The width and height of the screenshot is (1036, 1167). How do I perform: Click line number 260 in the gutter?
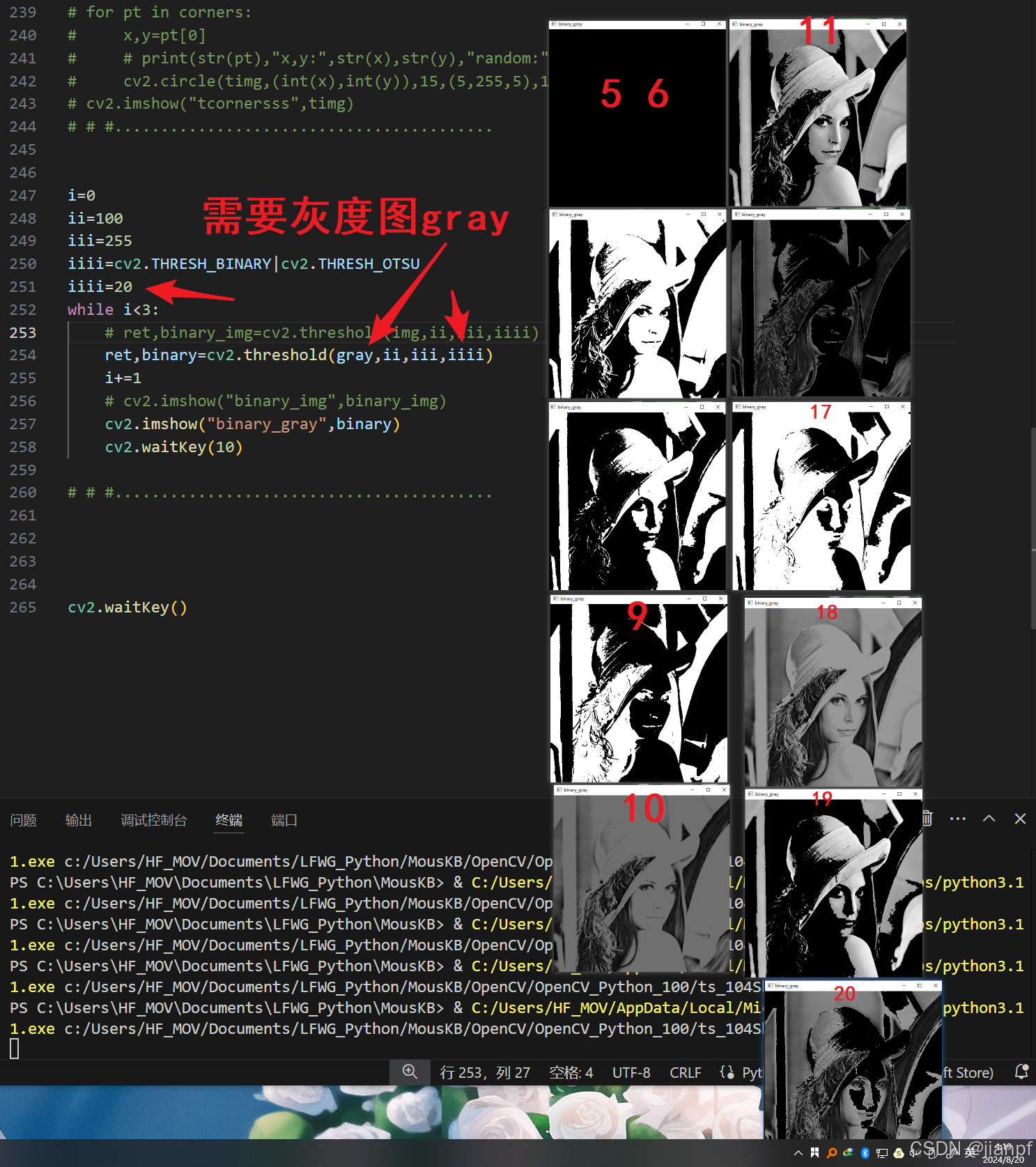pos(22,493)
